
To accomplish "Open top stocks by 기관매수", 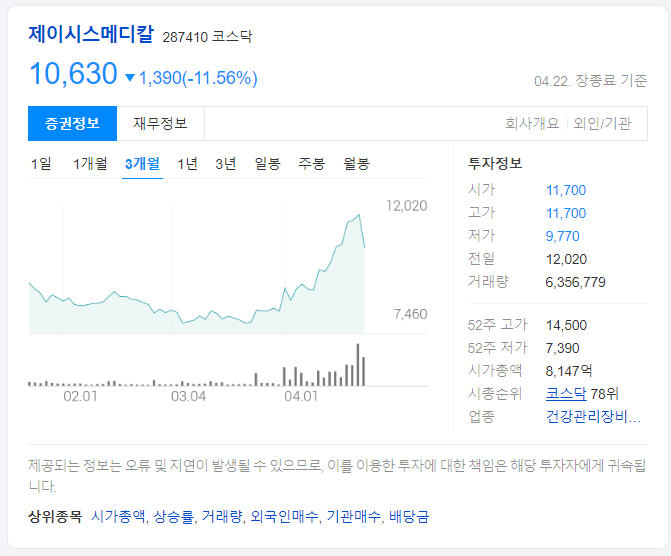I will [x=353, y=516].
